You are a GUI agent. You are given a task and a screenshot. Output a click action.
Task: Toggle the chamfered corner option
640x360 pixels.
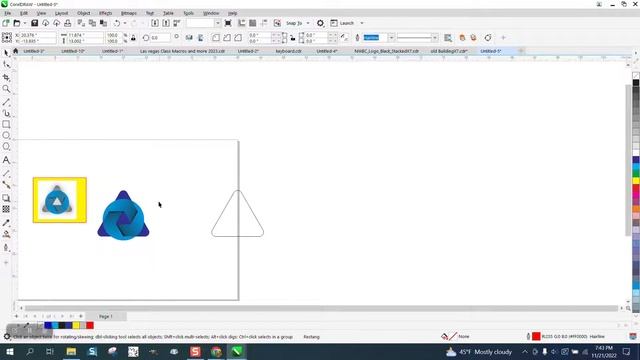238,38
